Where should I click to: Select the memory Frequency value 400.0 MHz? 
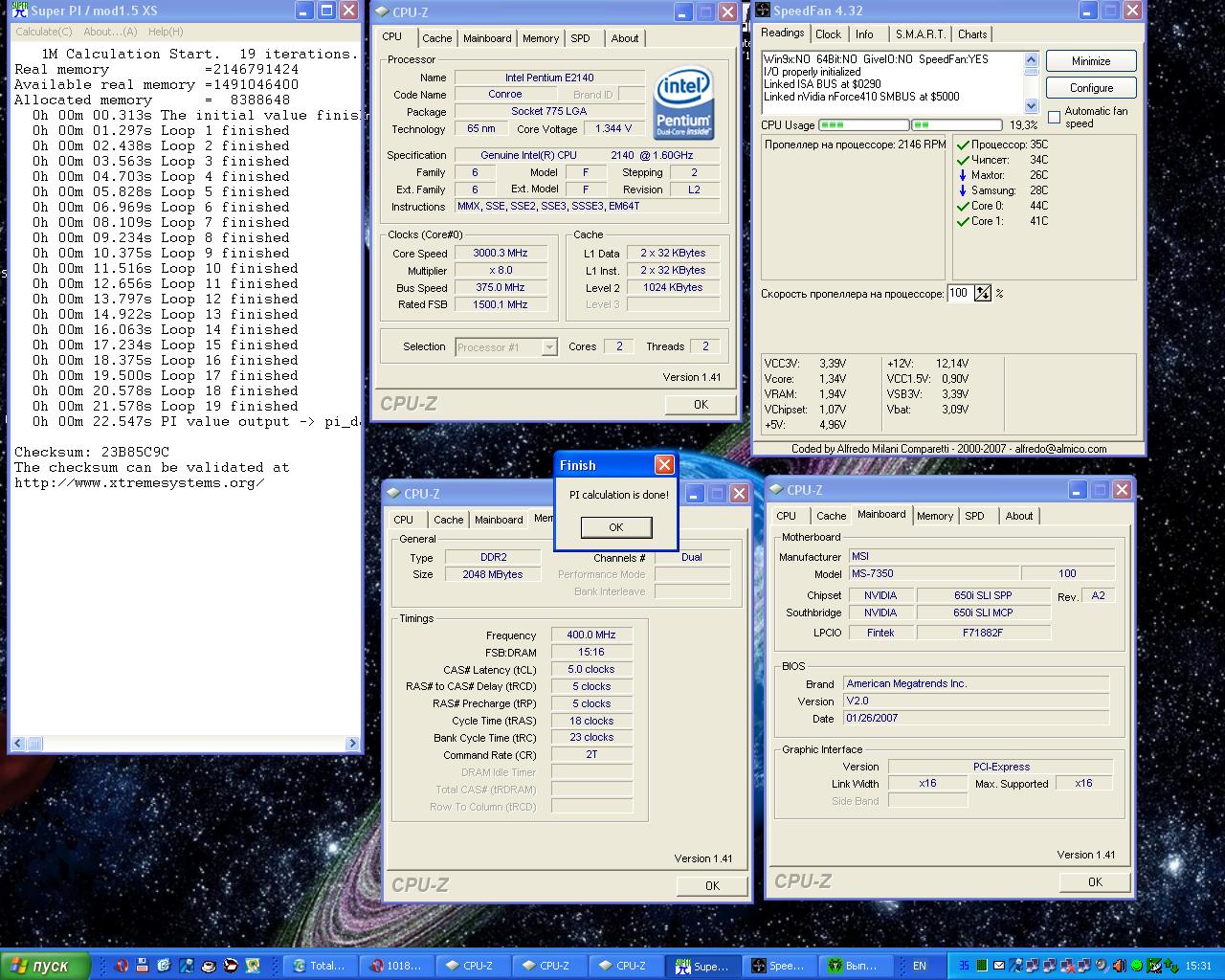coord(591,635)
